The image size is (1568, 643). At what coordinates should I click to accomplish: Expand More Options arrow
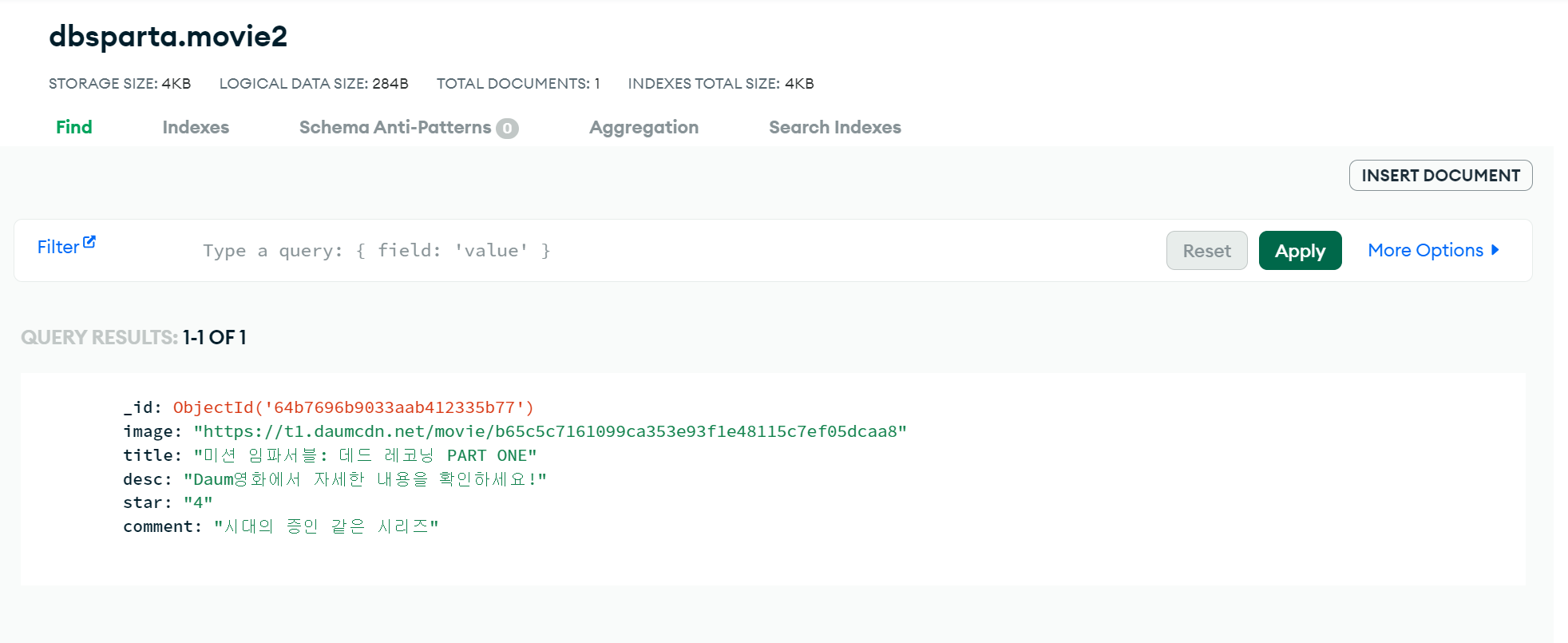click(x=1495, y=250)
